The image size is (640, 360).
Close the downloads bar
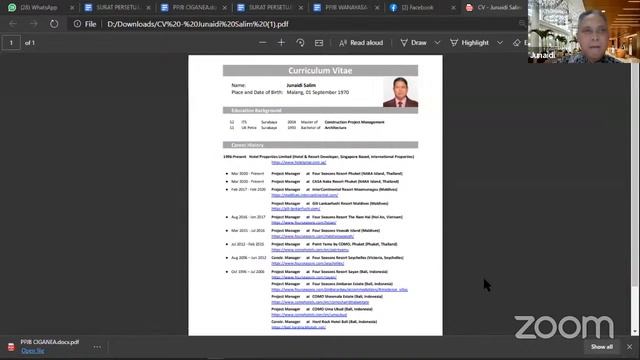(629, 347)
